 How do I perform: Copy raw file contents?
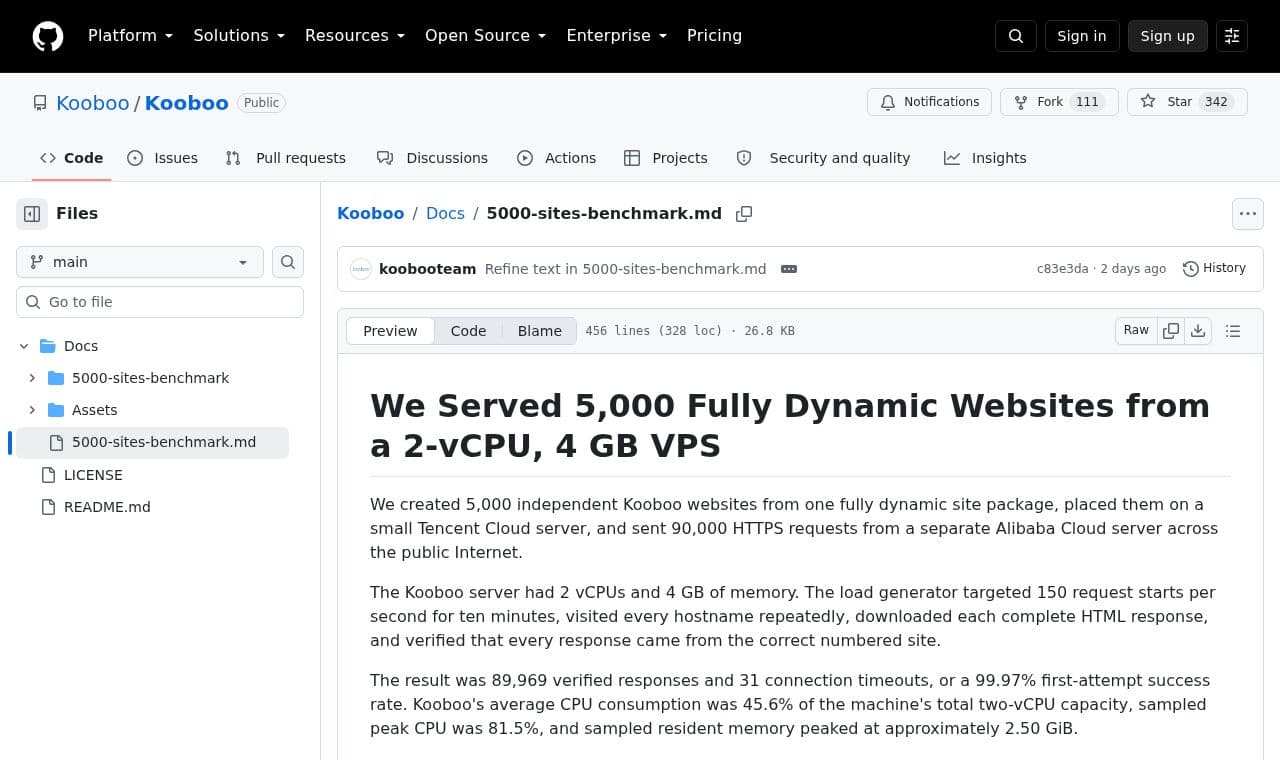click(1171, 331)
